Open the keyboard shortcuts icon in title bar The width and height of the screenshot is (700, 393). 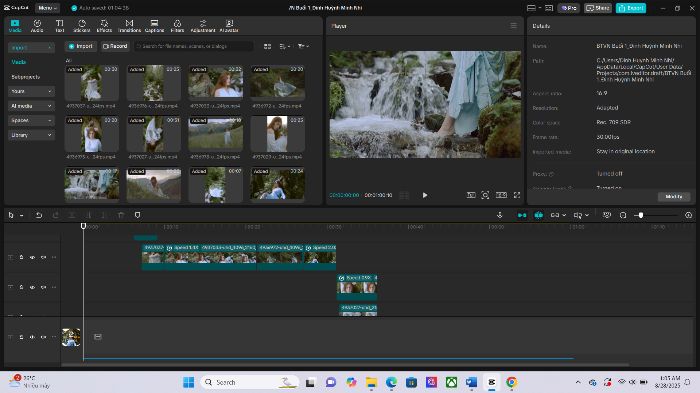[x=549, y=8]
